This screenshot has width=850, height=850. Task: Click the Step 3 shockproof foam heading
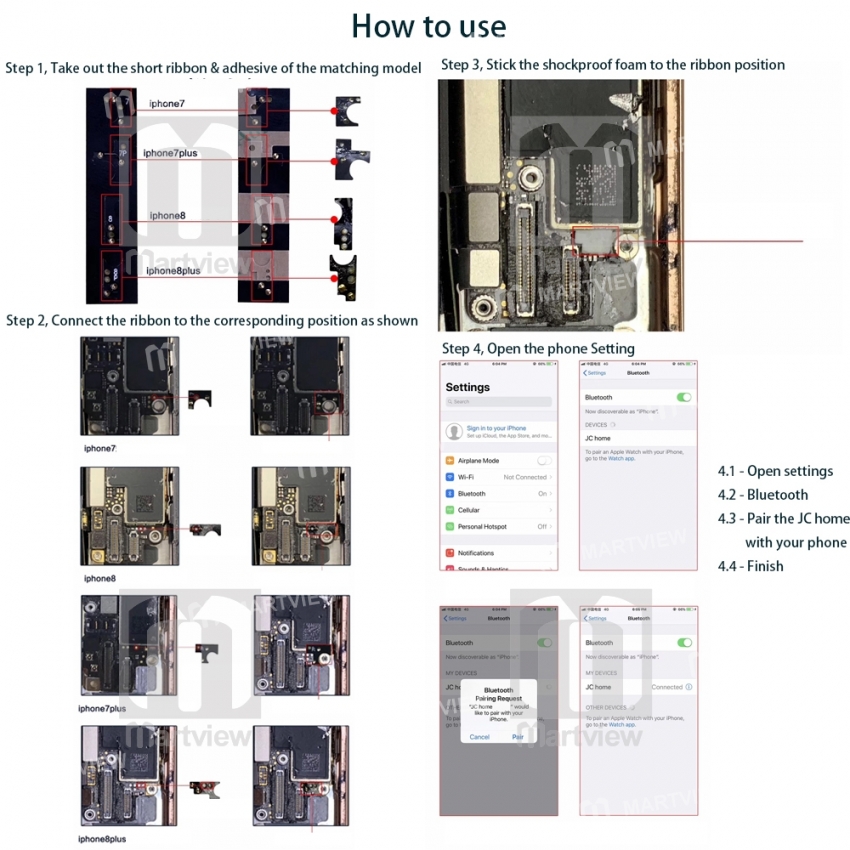(613, 65)
